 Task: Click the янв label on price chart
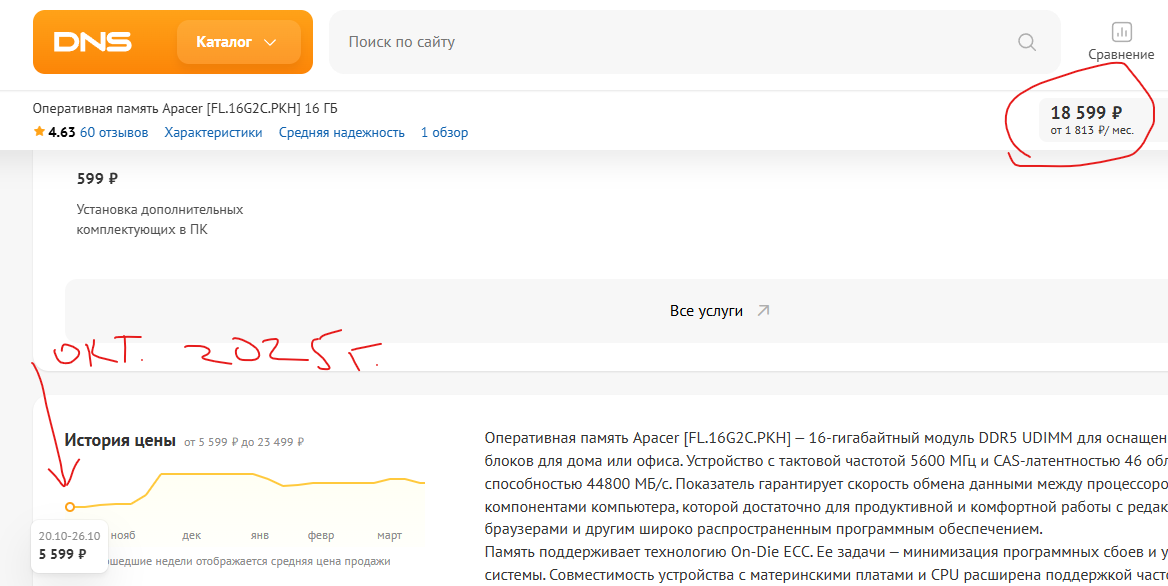(260, 535)
